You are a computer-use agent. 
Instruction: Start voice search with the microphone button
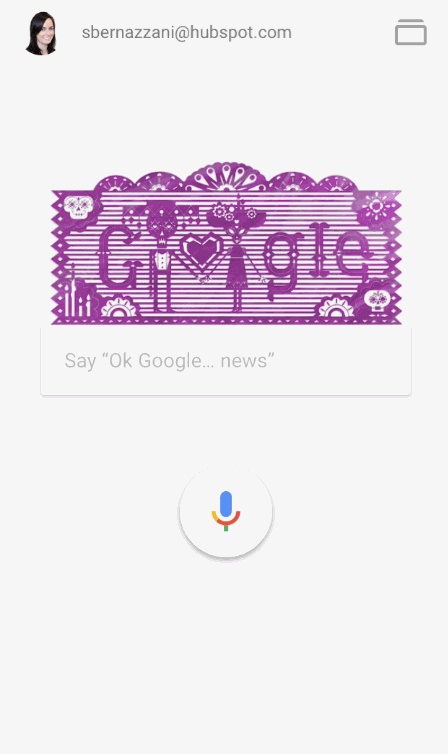226,512
